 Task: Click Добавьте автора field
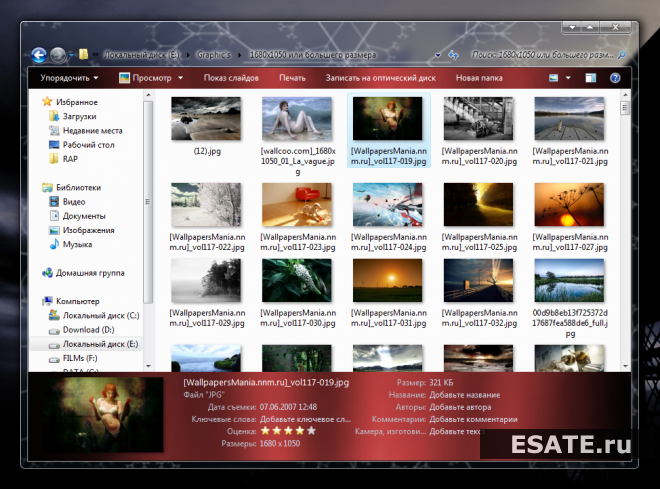(x=460, y=407)
